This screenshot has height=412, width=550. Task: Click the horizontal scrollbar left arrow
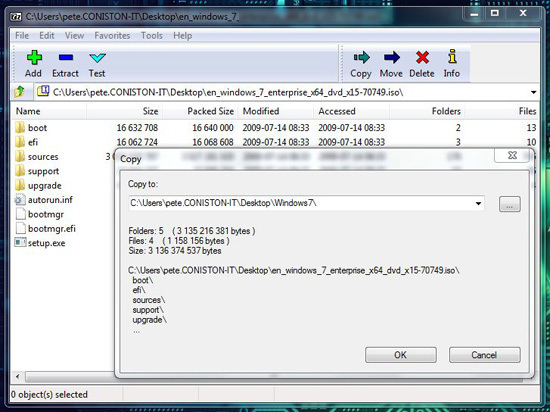[x=18, y=377]
